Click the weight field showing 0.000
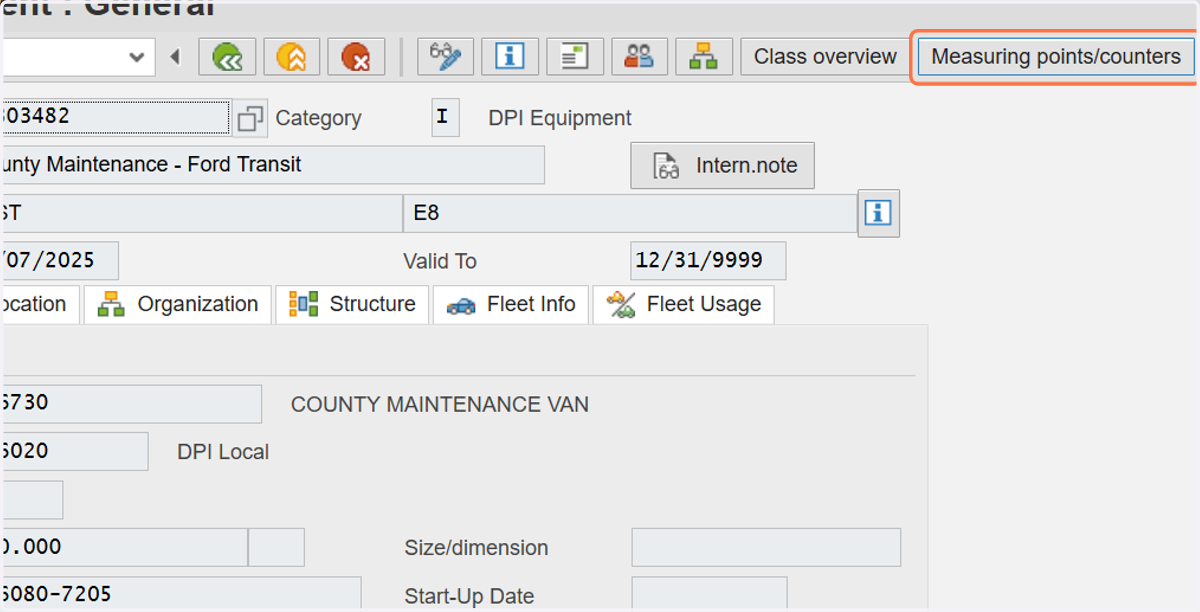Image resolution: width=1200 pixels, height=612 pixels. (125, 547)
